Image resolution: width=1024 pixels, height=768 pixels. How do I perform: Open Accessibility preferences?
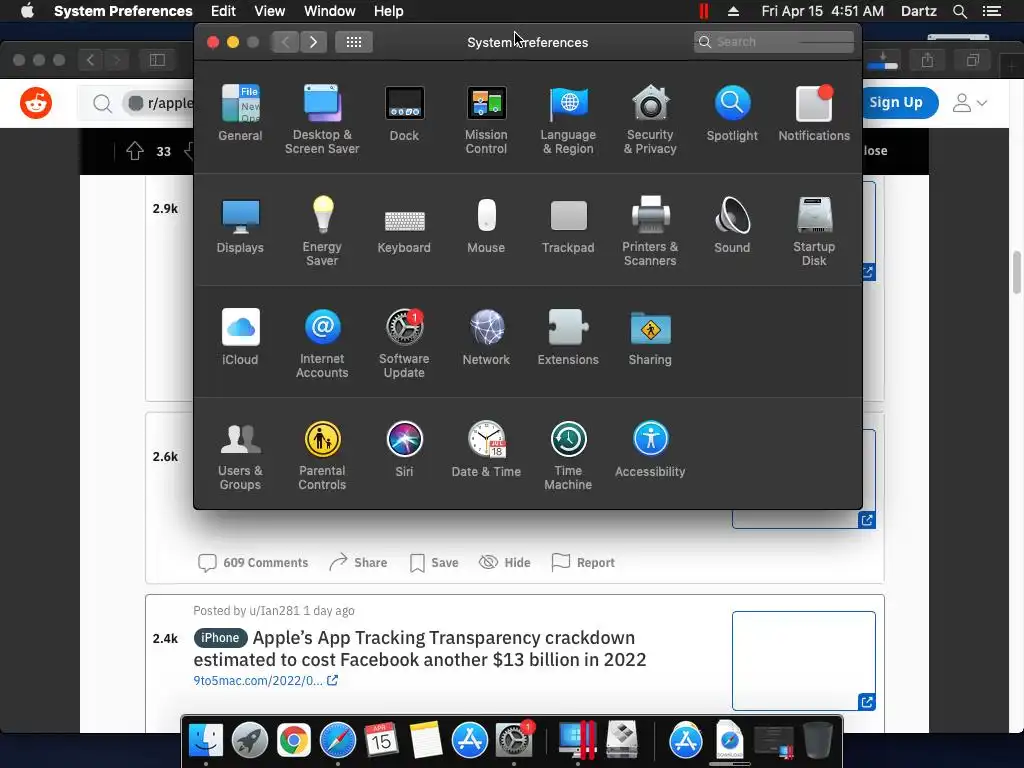click(650, 449)
